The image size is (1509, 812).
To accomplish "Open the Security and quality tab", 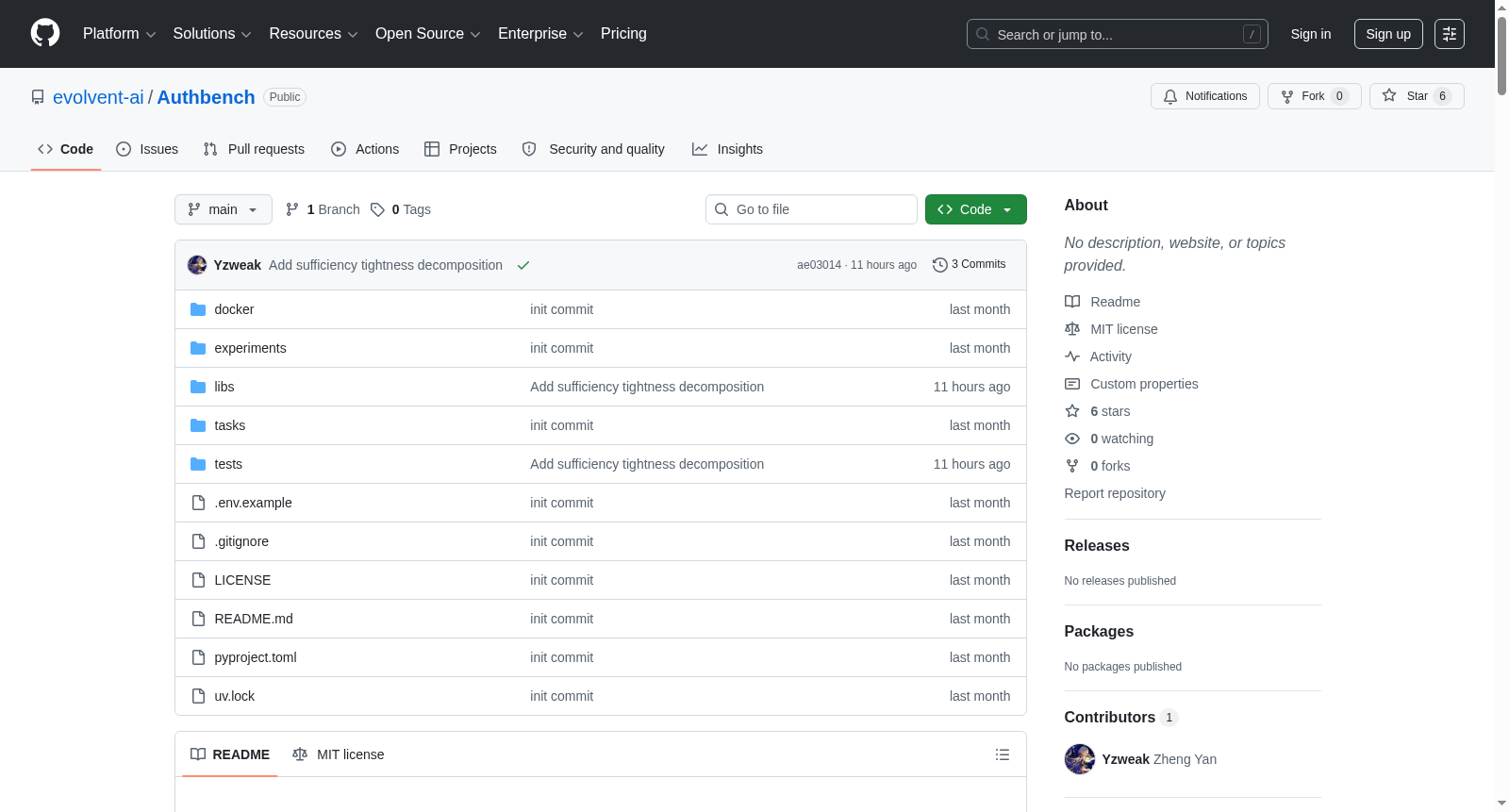I will [x=593, y=149].
